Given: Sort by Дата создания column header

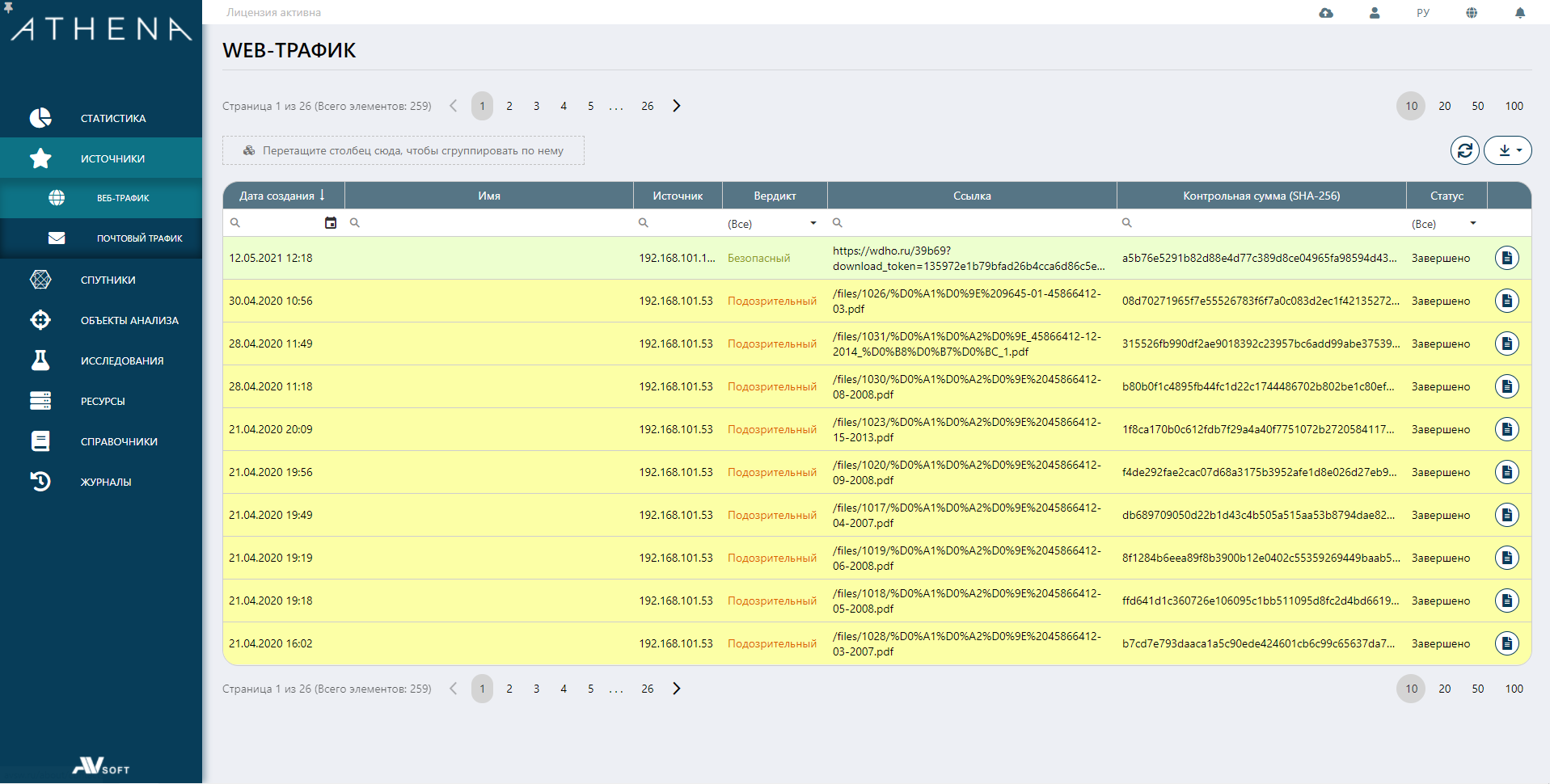Looking at the screenshot, I should [277, 196].
